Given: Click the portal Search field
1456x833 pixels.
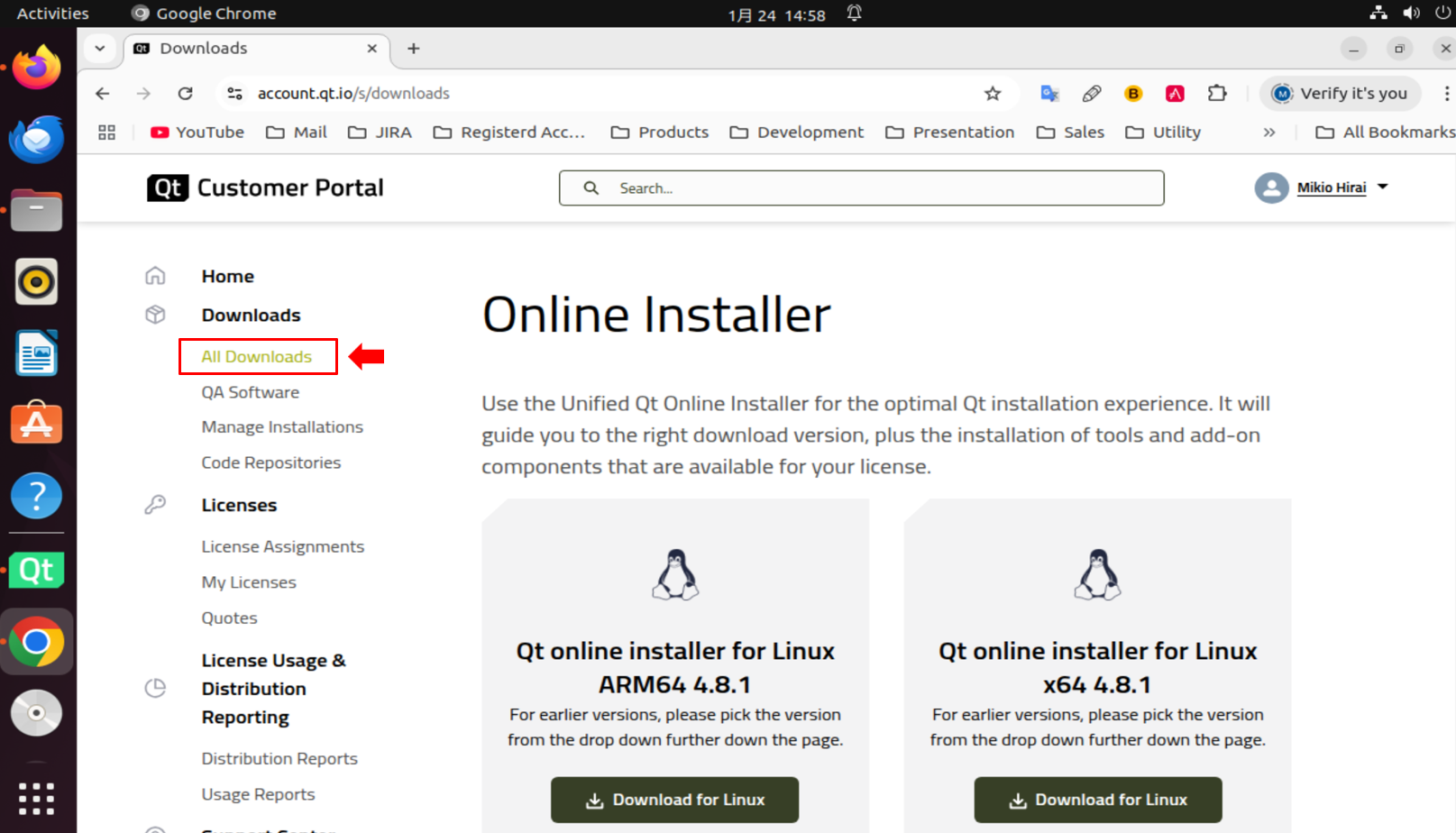Looking at the screenshot, I should 861,188.
